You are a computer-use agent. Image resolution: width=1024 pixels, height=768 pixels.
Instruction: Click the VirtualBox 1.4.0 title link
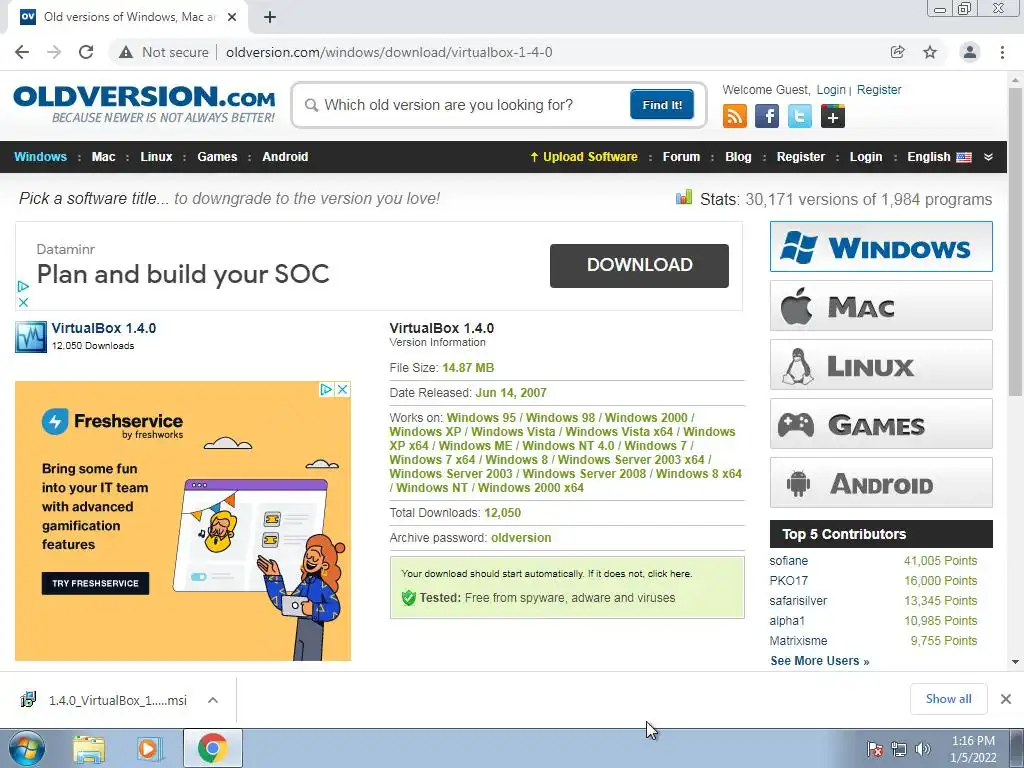(104, 328)
